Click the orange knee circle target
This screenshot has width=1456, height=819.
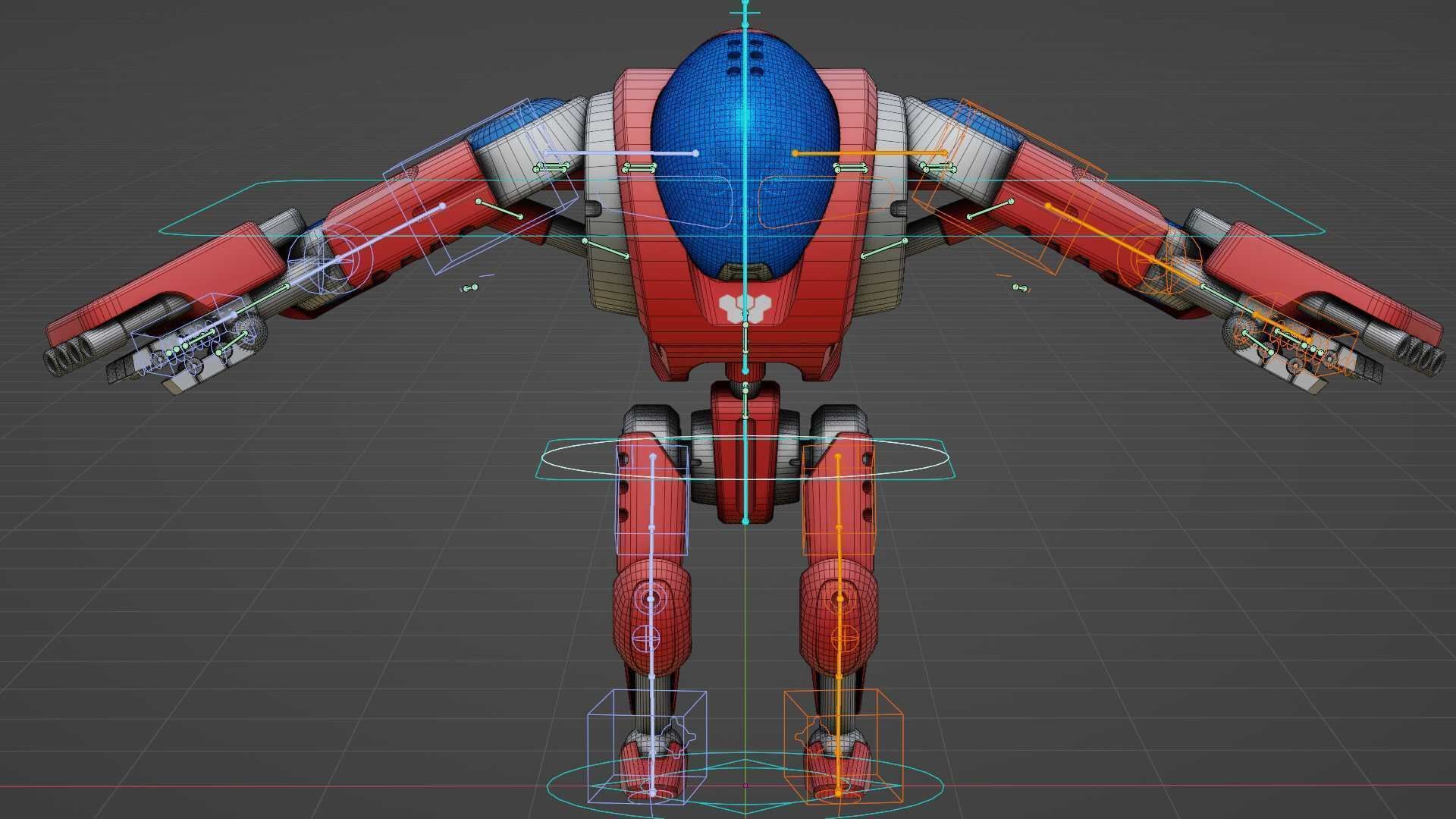pyautogui.click(x=840, y=599)
